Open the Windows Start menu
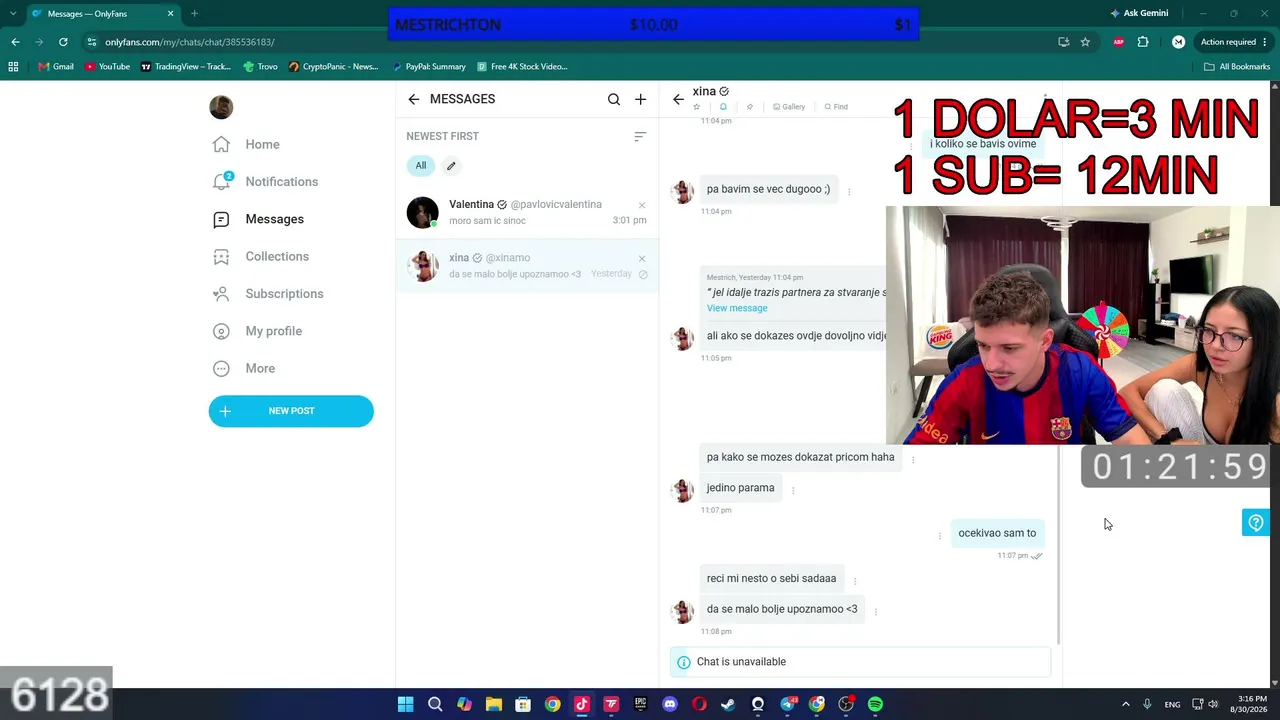Screen dimensions: 1280x720 tap(405, 704)
